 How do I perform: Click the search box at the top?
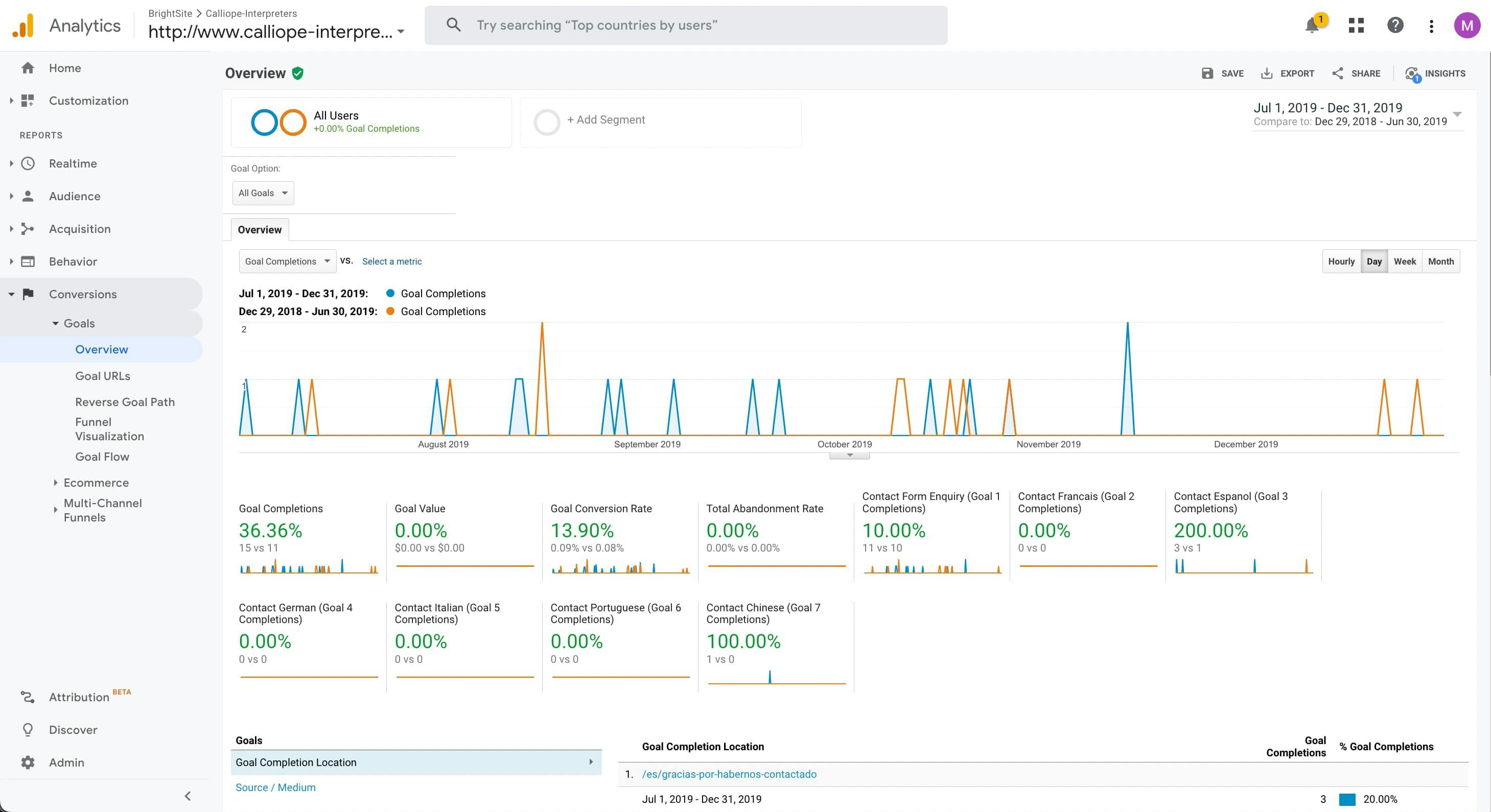click(686, 26)
